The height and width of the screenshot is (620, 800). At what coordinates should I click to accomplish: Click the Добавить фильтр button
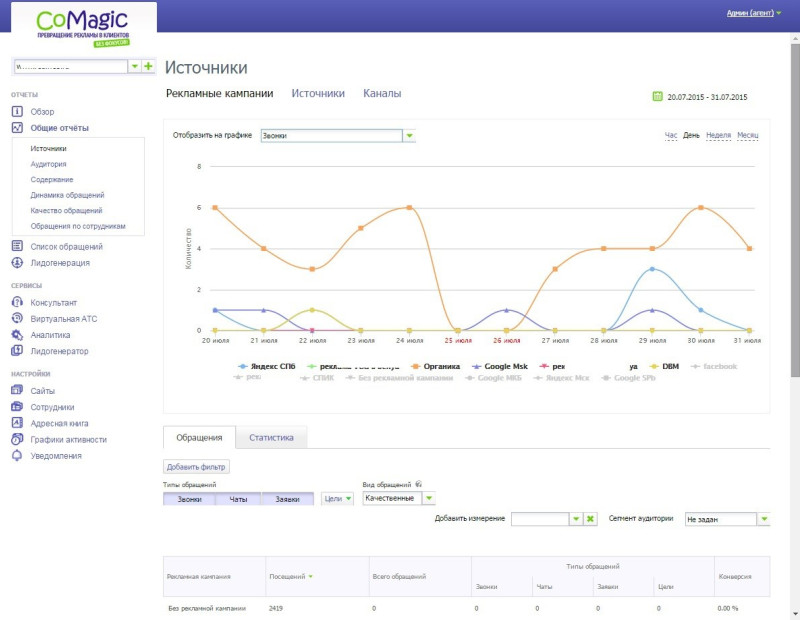(x=196, y=466)
